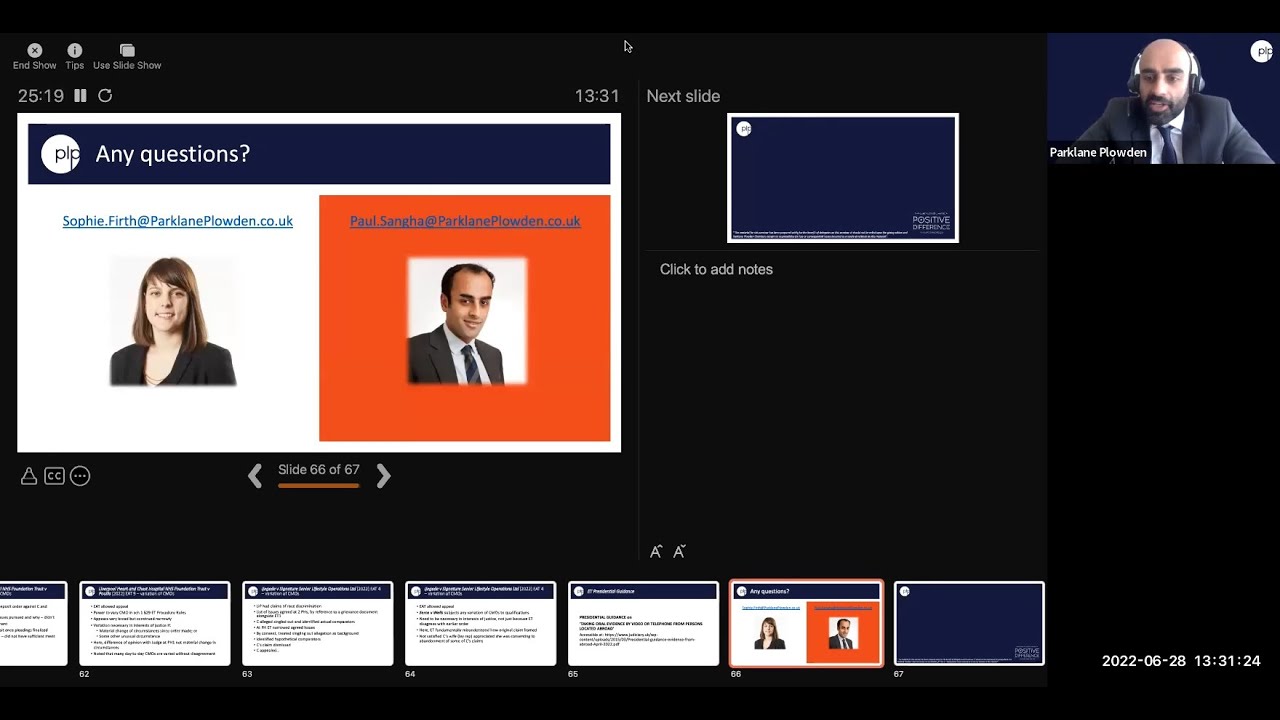Click the next slide preview thumbnail
The image size is (1280, 720).
pyautogui.click(x=843, y=178)
